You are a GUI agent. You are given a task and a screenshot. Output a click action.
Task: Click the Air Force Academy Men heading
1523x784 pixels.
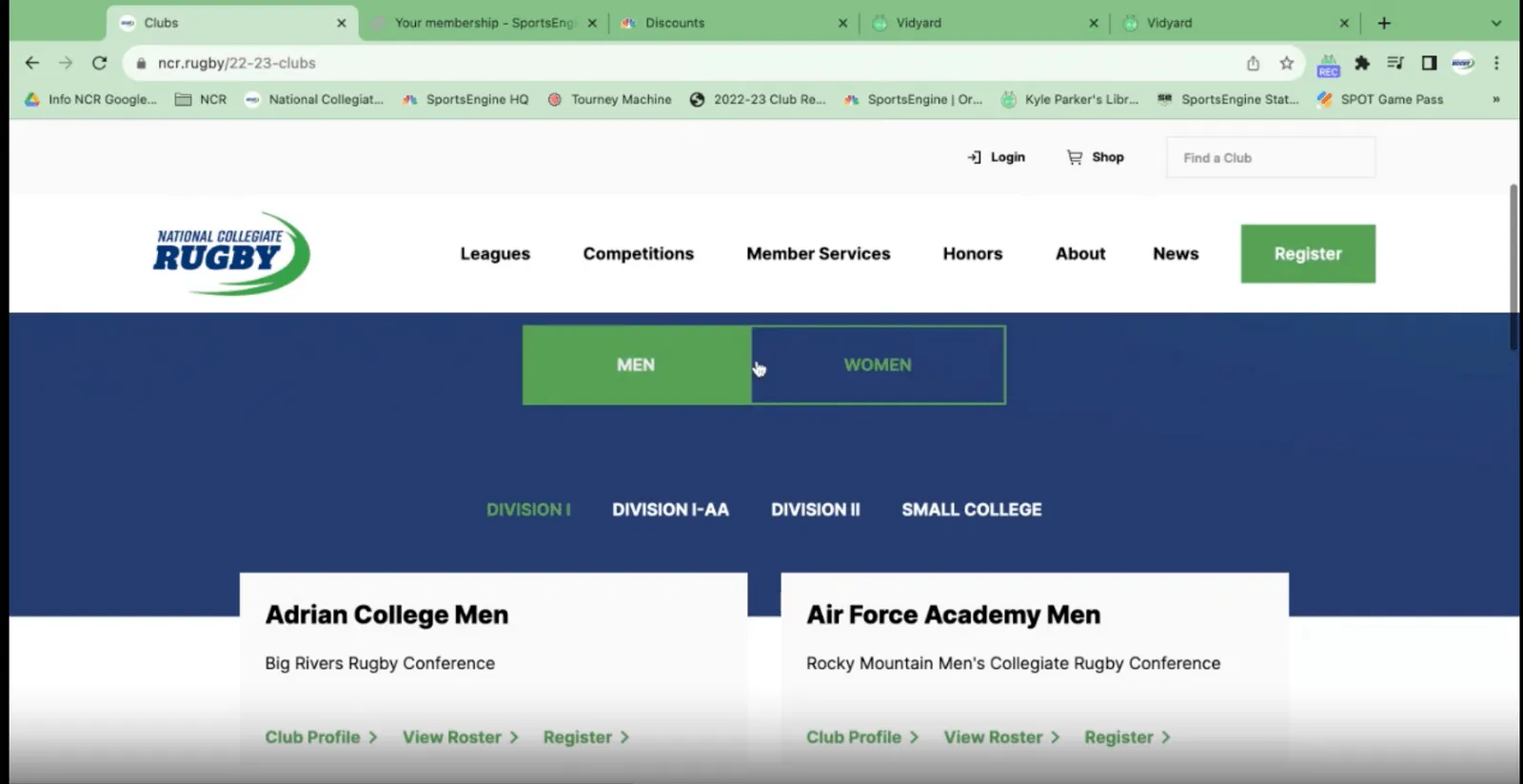click(x=954, y=615)
